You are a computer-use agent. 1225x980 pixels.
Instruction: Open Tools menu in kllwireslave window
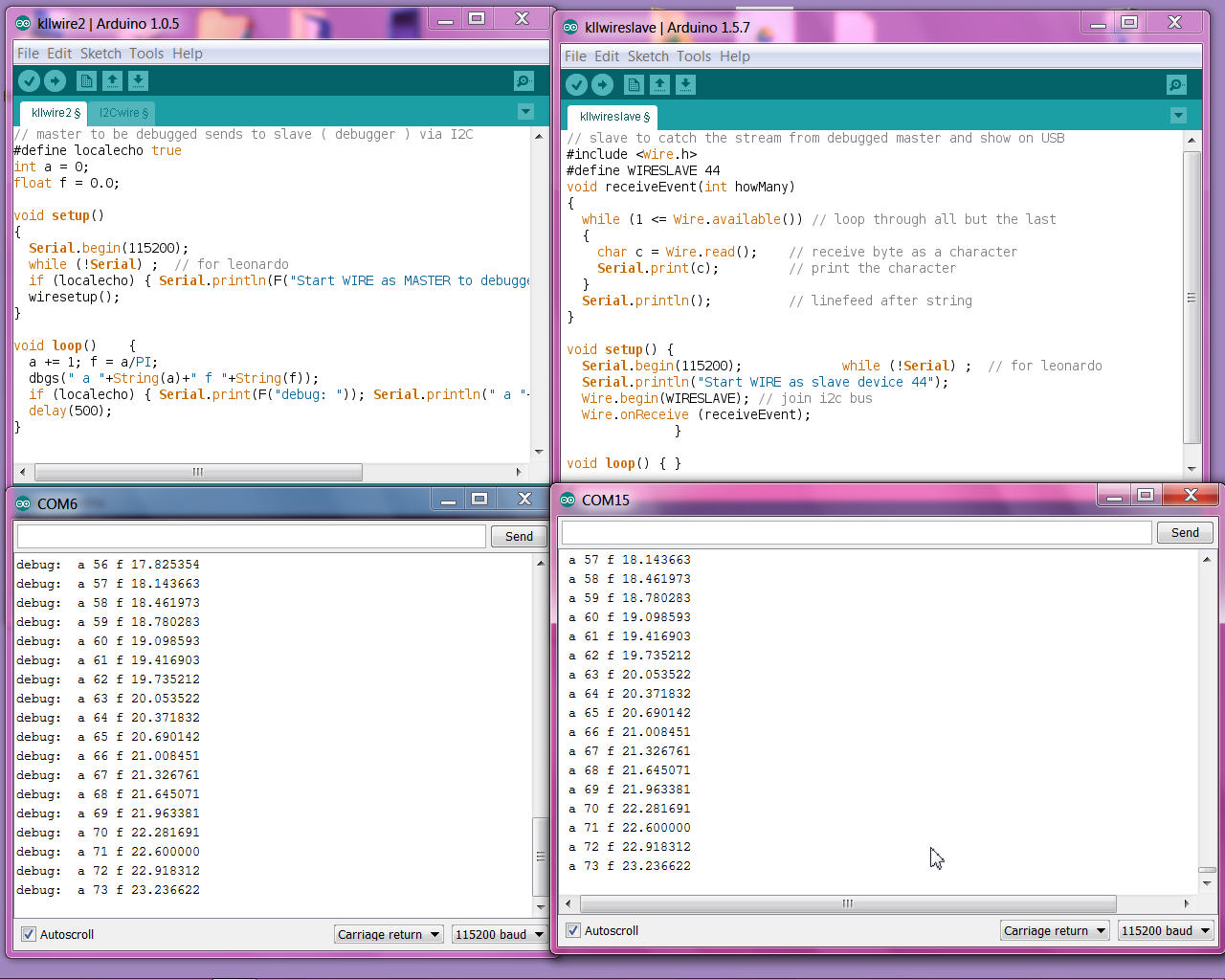click(694, 56)
